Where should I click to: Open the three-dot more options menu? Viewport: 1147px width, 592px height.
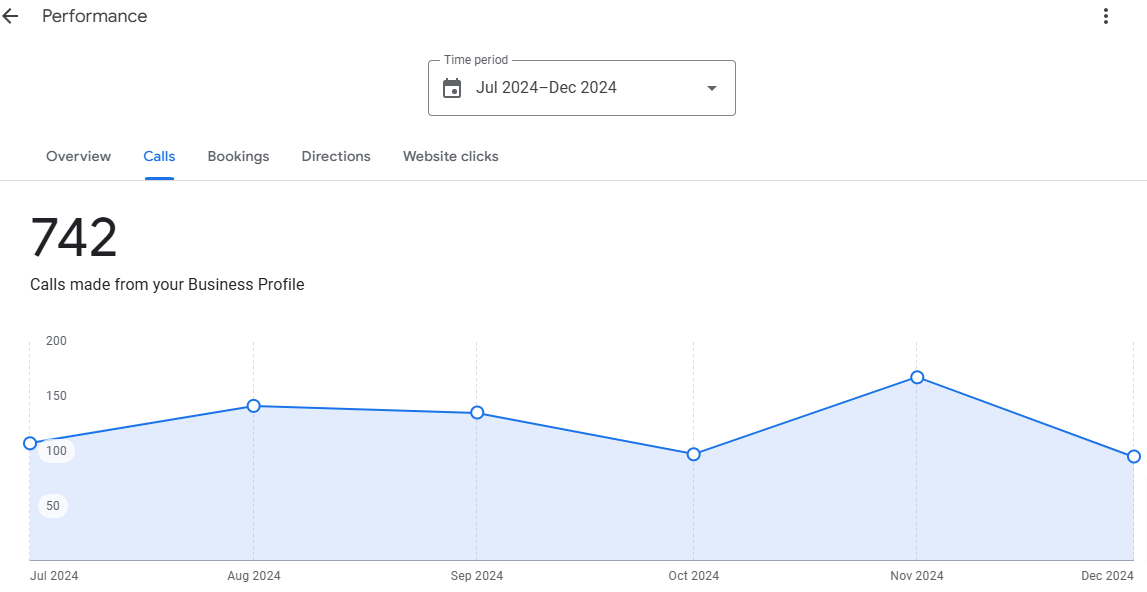(x=1105, y=16)
